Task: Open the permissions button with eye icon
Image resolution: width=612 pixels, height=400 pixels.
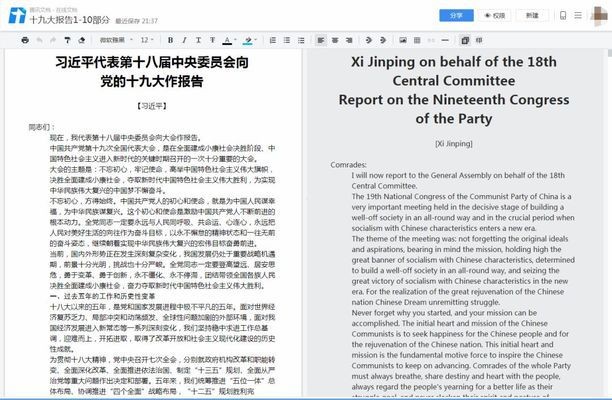Action: tap(495, 15)
